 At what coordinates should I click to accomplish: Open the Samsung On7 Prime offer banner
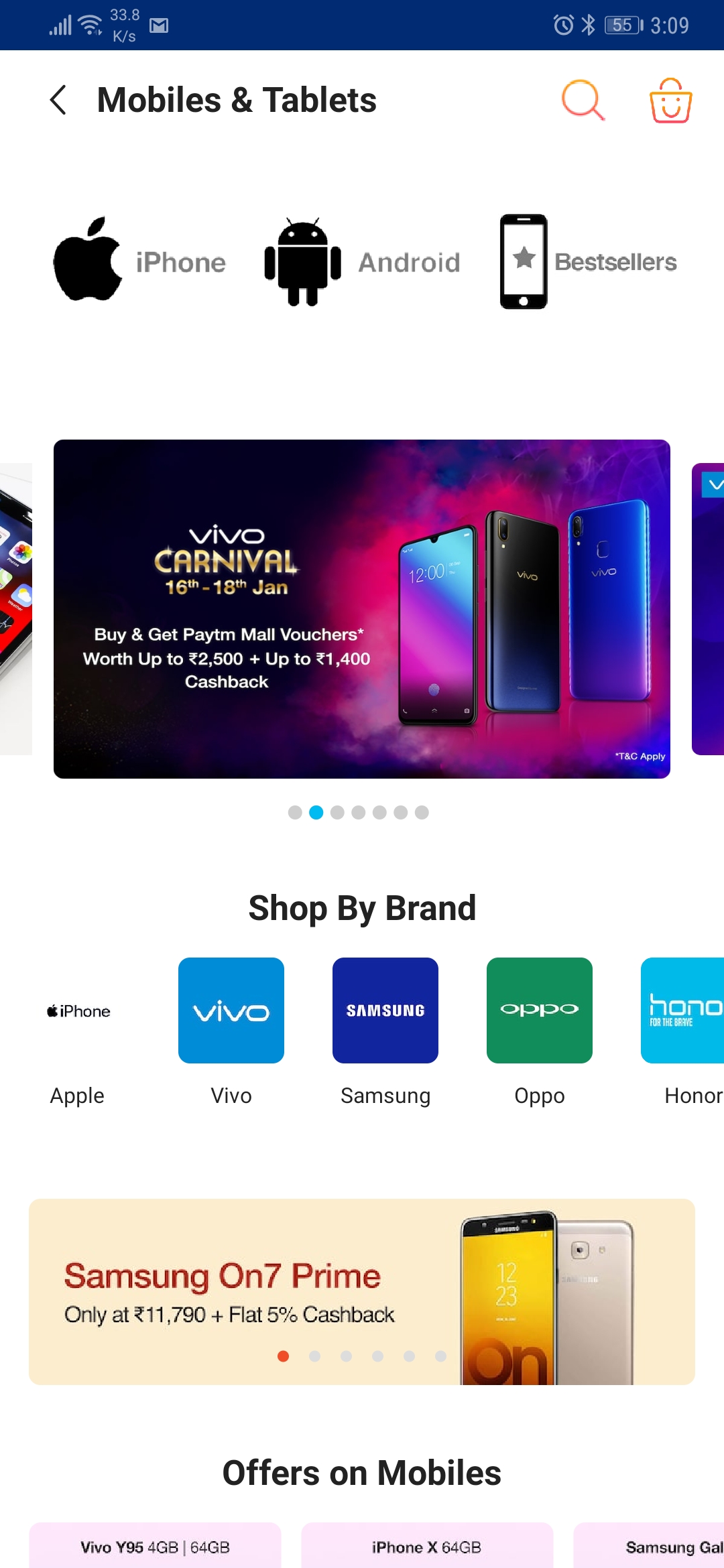click(x=362, y=1292)
